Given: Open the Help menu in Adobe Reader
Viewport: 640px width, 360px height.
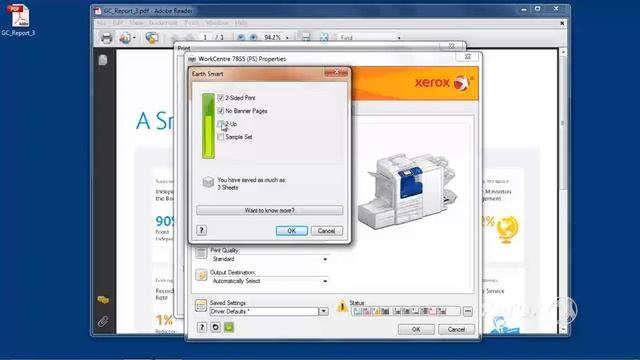Looking at the screenshot, I should point(241,23).
